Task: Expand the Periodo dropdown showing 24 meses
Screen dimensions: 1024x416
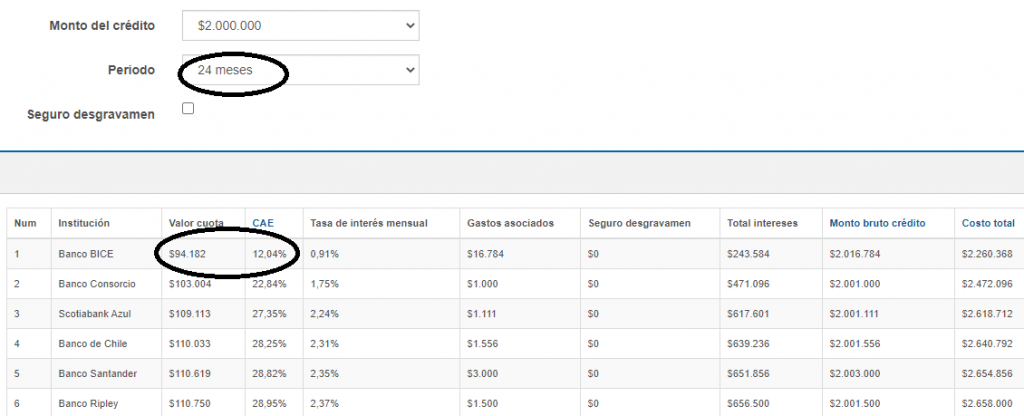Action: (x=301, y=70)
